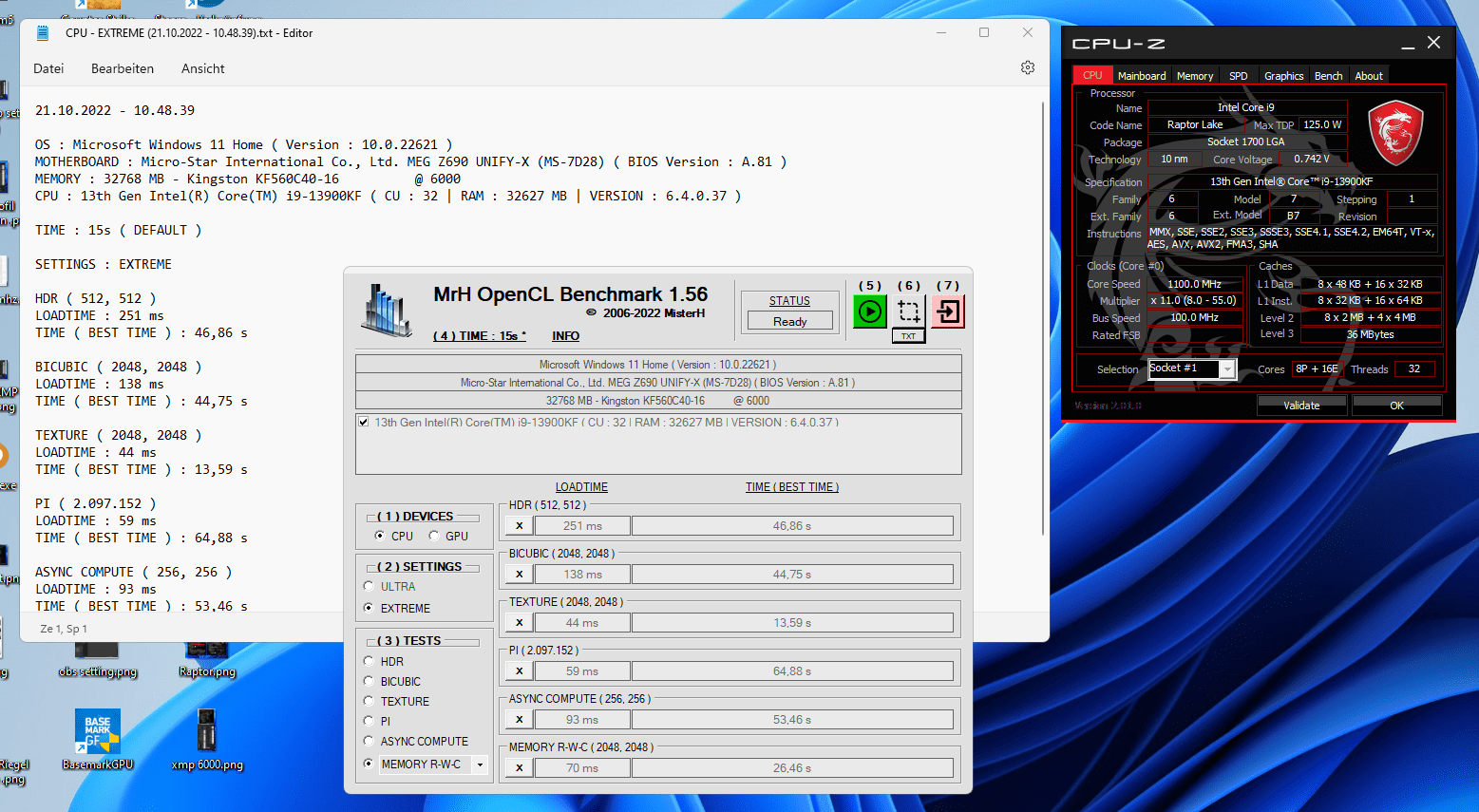Viewport: 1479px width, 812px height.
Task: Click the Validate button in CPU-Z
Action: click(1301, 406)
